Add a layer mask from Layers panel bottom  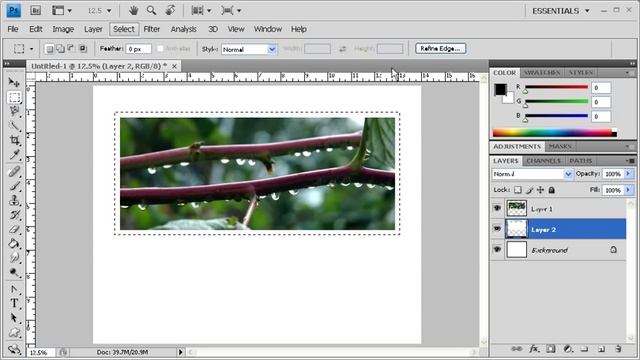[551, 349]
